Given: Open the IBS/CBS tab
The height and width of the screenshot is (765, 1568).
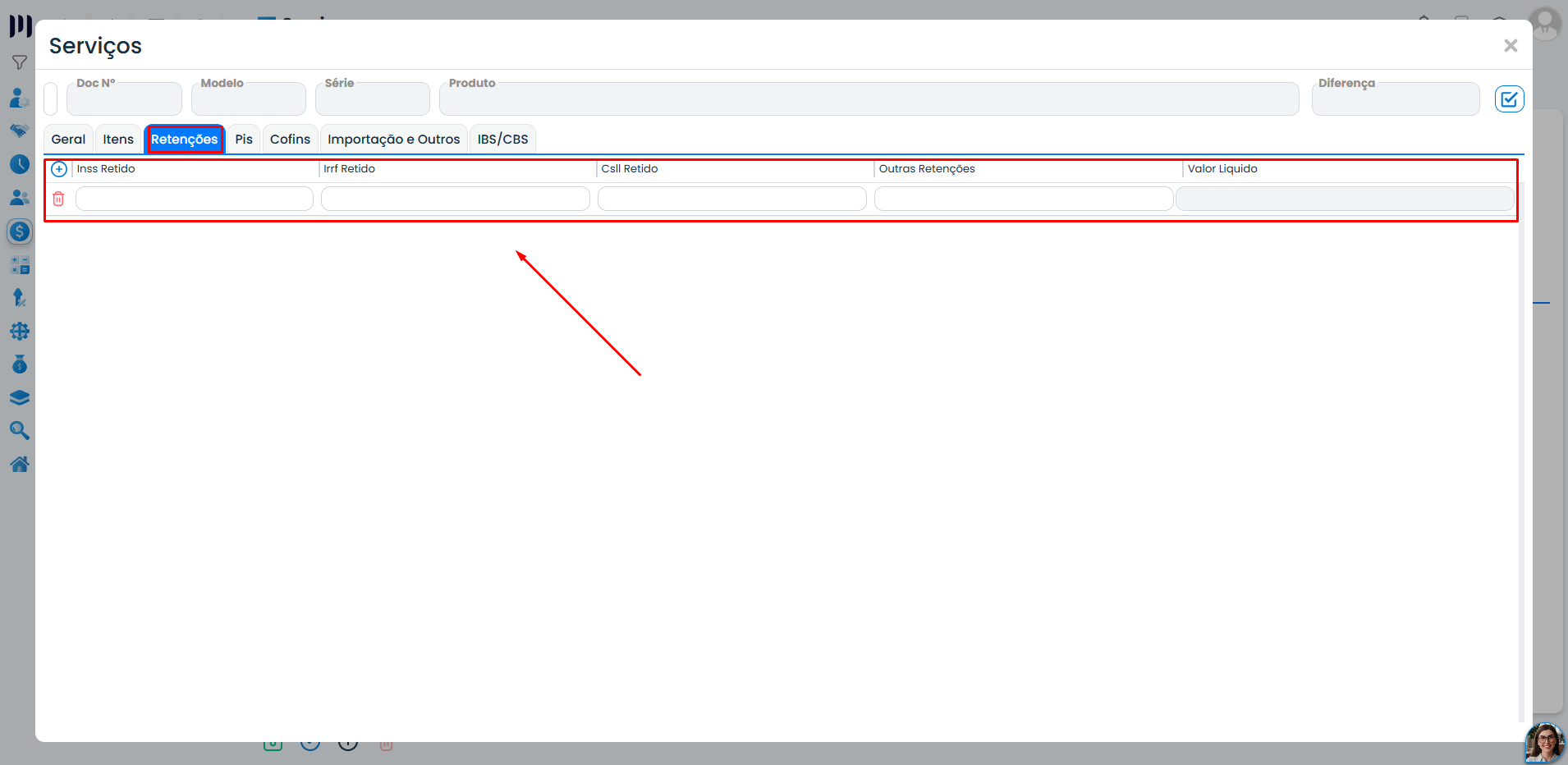Looking at the screenshot, I should coord(503,140).
